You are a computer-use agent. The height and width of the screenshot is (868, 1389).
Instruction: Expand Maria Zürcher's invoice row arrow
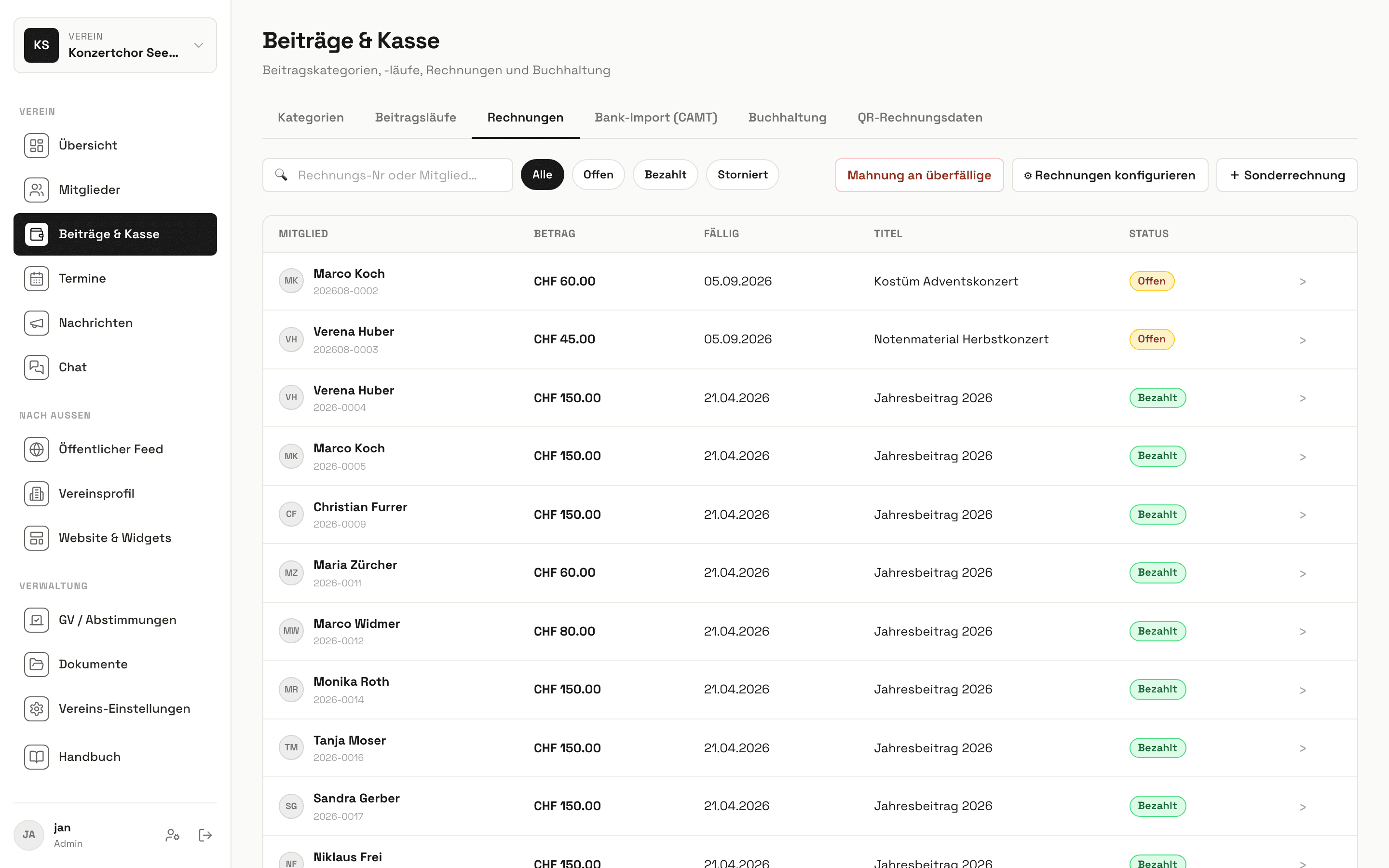point(1302,573)
